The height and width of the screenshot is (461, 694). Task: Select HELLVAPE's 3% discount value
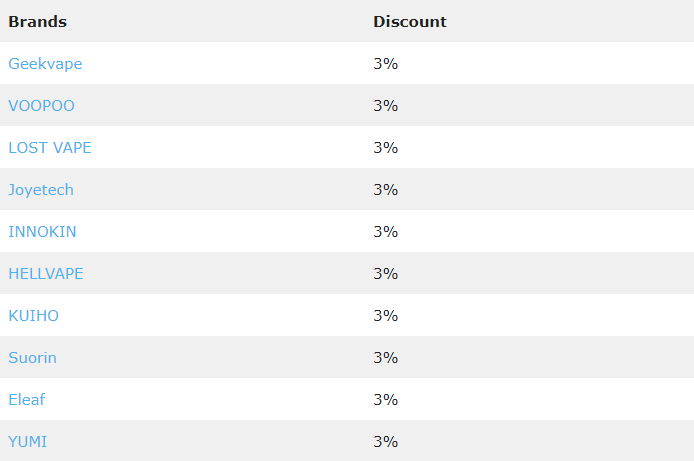tap(386, 274)
